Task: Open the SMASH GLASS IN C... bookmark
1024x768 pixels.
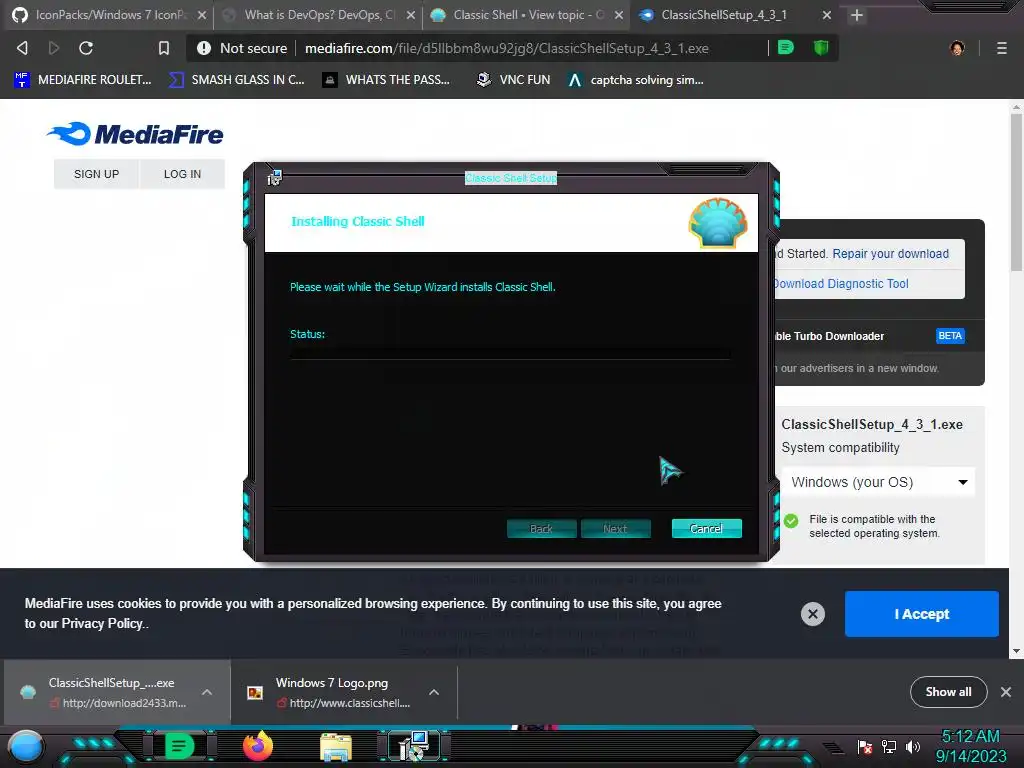Action: [236, 80]
